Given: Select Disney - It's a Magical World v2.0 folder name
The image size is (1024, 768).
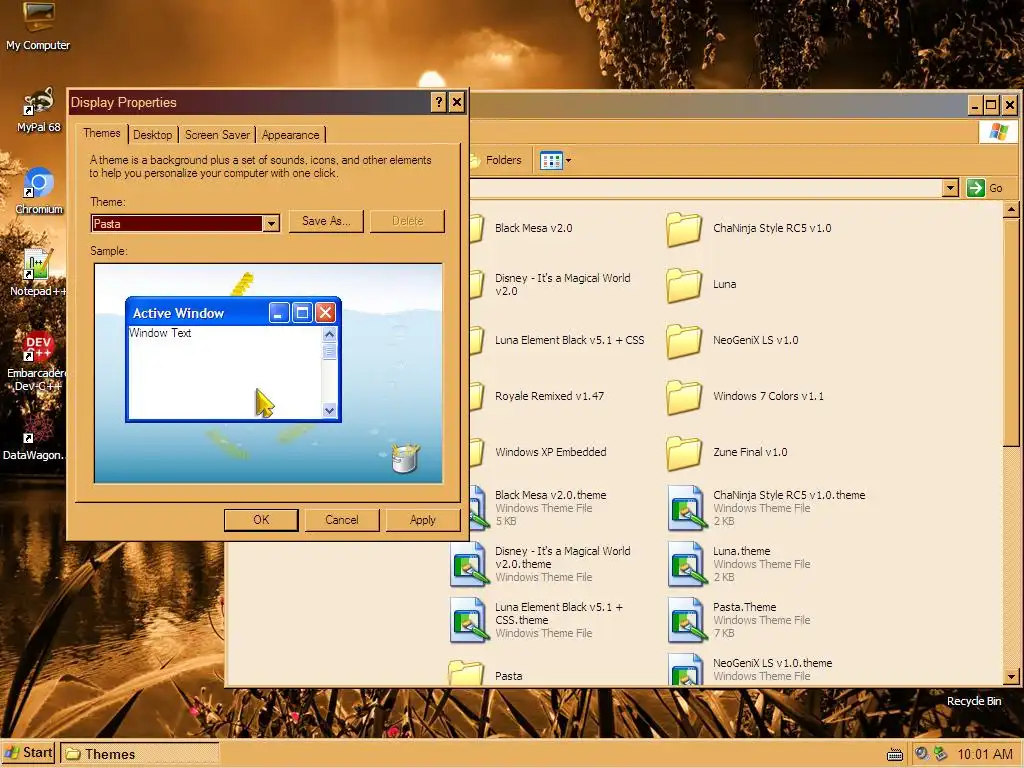Looking at the screenshot, I should 562,284.
